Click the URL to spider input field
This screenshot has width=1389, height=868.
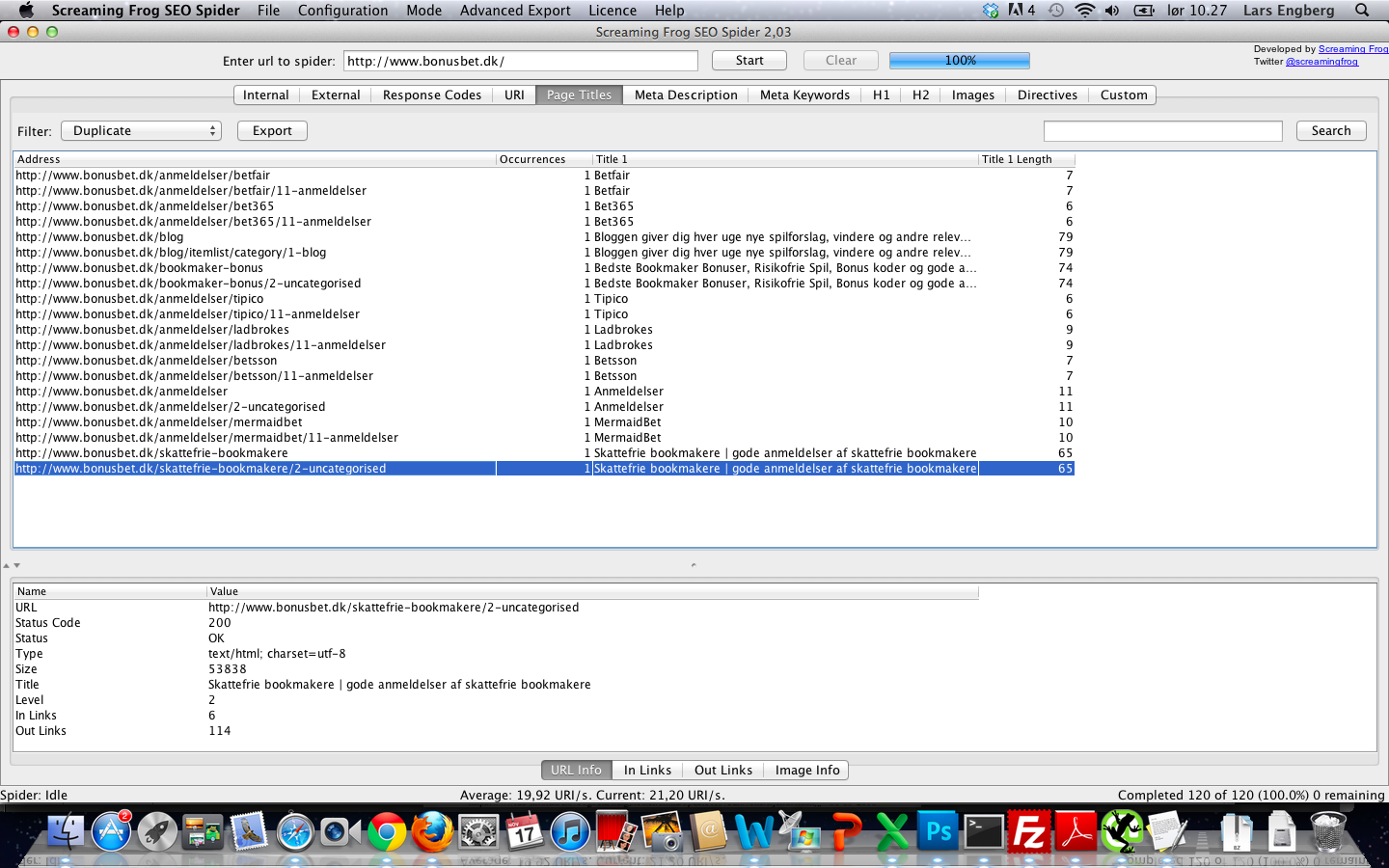click(x=521, y=61)
